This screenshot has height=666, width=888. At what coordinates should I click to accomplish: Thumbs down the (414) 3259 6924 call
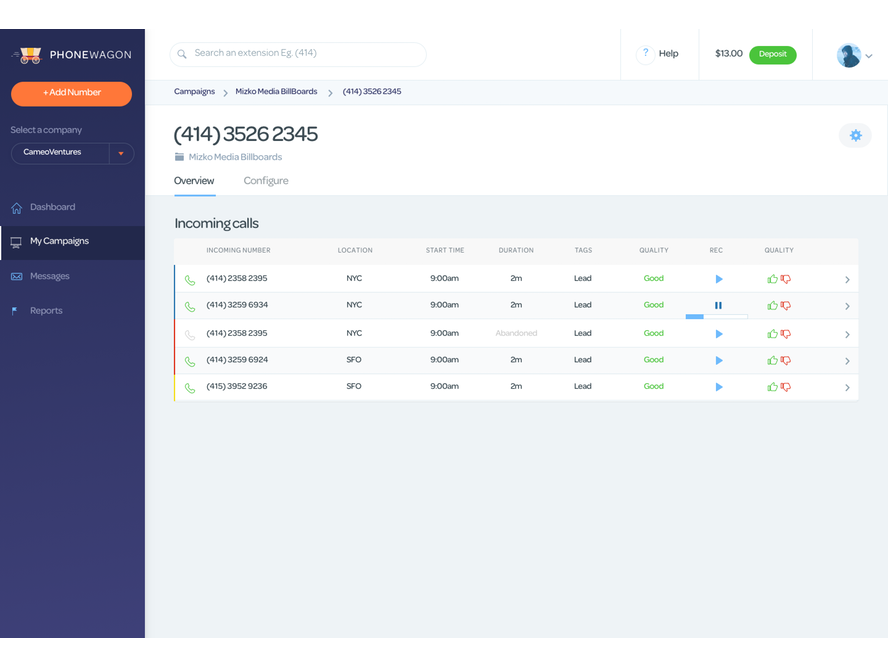[785, 361]
